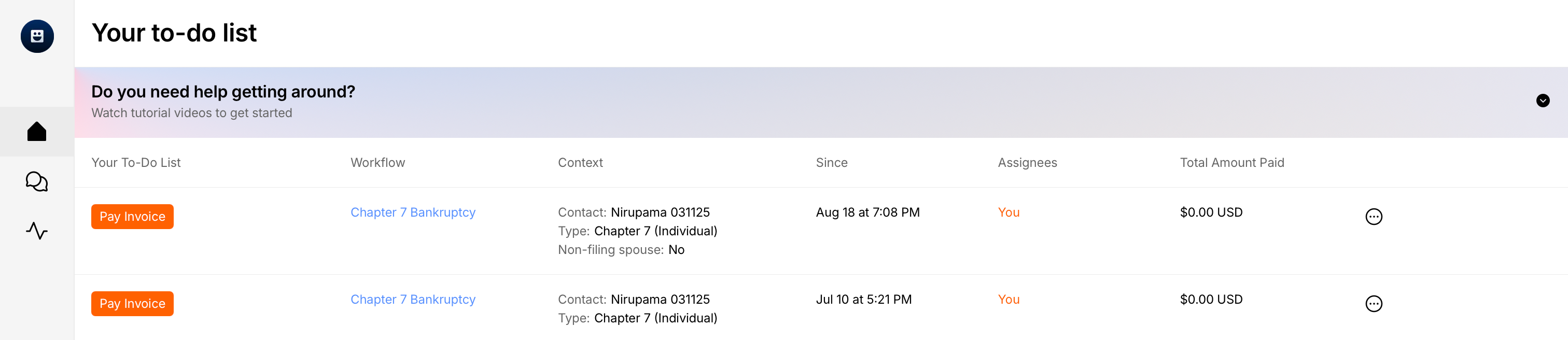The width and height of the screenshot is (1568, 340).
Task: Expand the tutorial help banner chevron
Action: [x=1542, y=101]
